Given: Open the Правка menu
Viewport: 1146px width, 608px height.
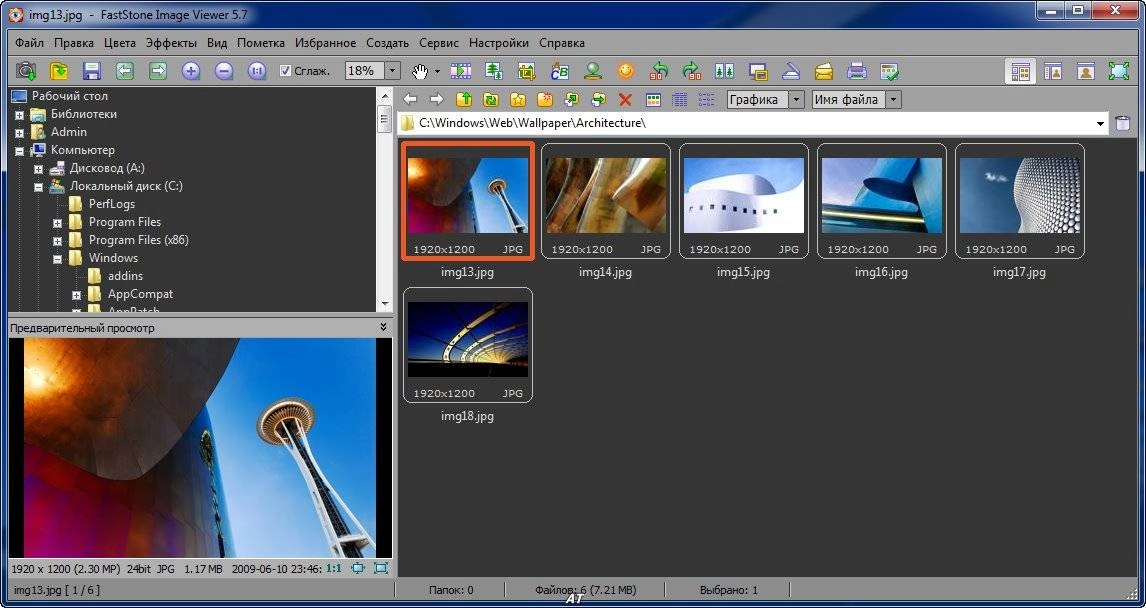Looking at the screenshot, I should pos(74,43).
